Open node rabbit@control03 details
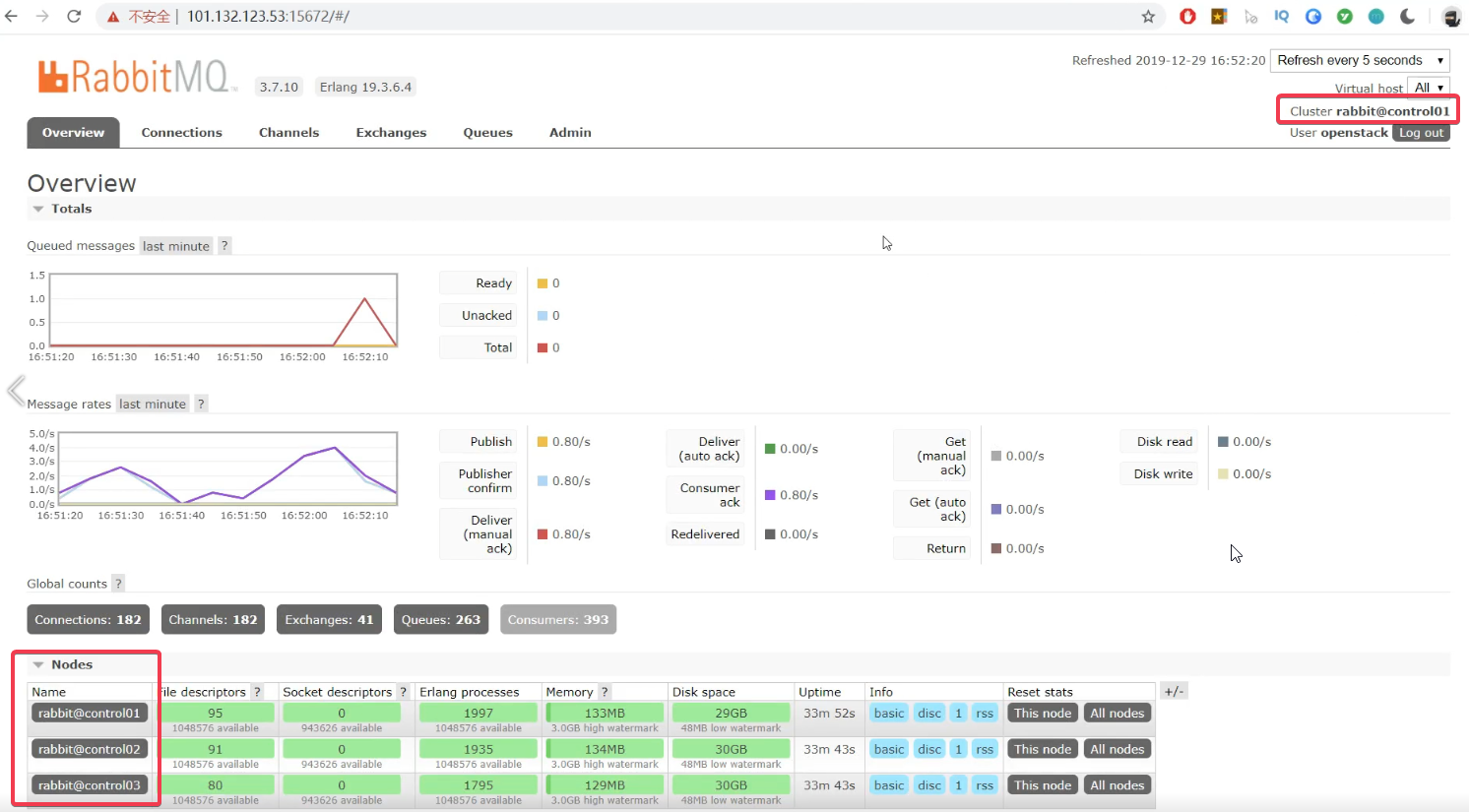1469x812 pixels. coord(90,785)
